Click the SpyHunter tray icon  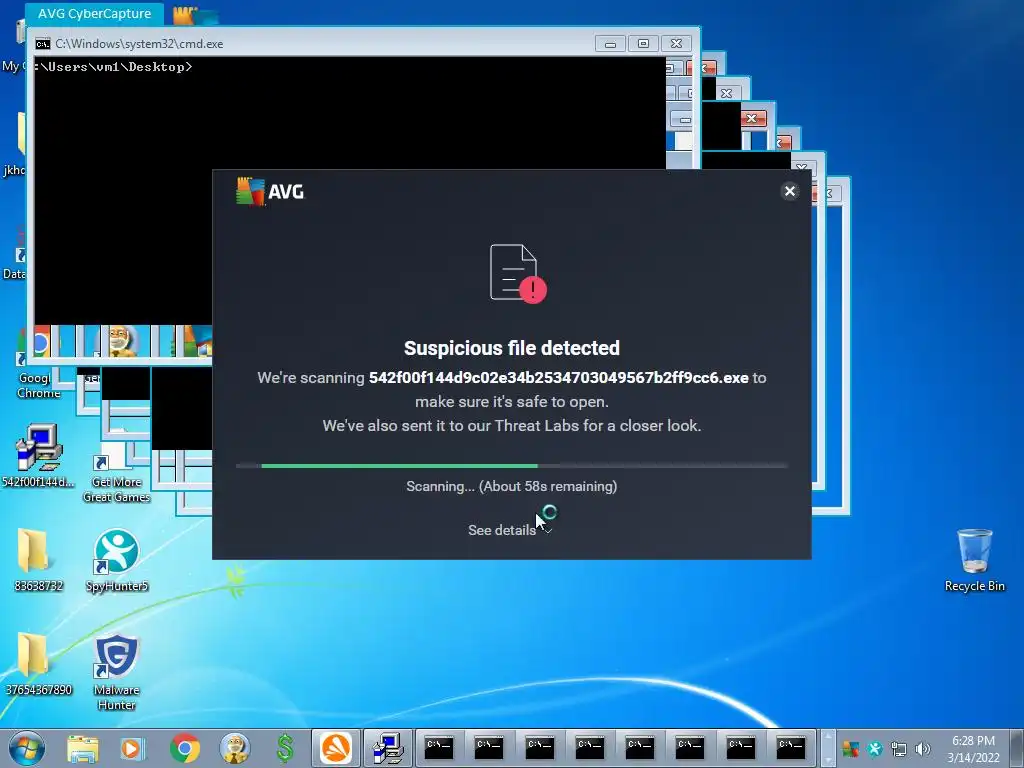(x=875, y=749)
